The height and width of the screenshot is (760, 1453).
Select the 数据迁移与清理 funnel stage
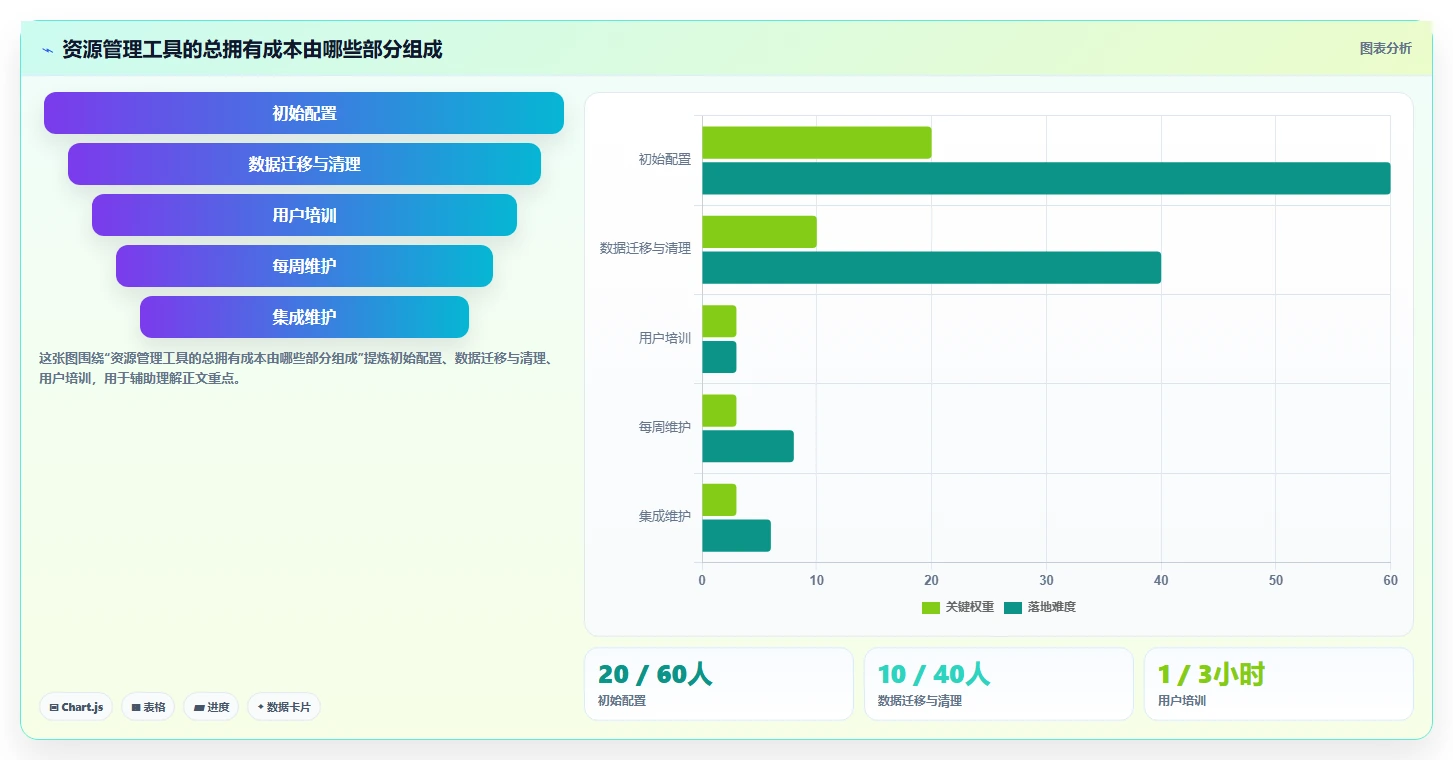tap(304, 164)
